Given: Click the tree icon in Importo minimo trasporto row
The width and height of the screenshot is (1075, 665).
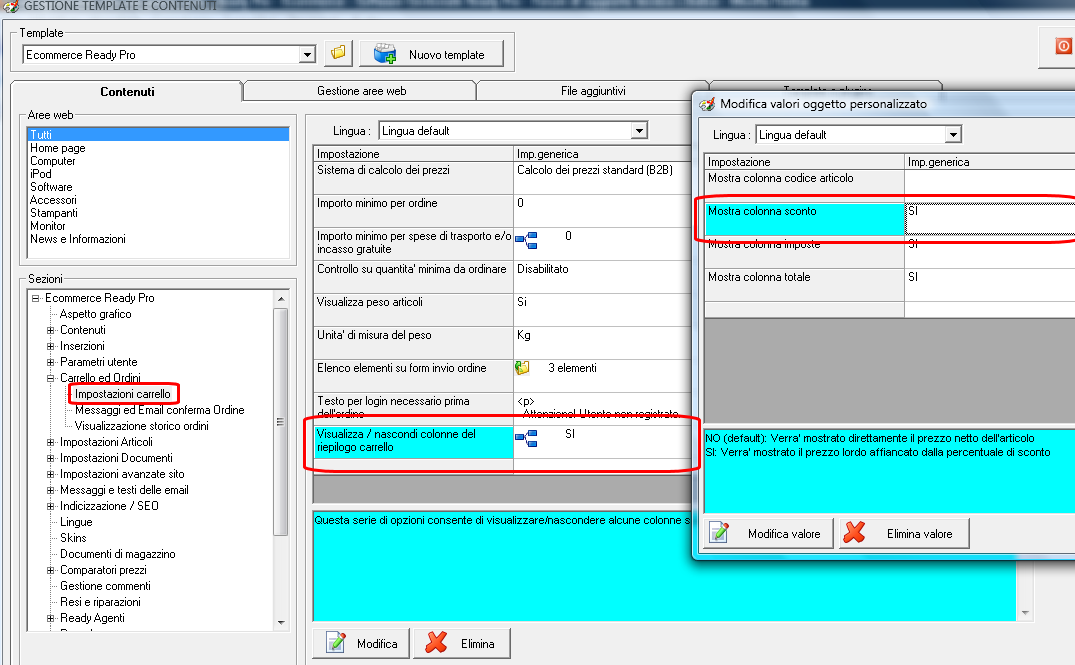Looking at the screenshot, I should 526,240.
